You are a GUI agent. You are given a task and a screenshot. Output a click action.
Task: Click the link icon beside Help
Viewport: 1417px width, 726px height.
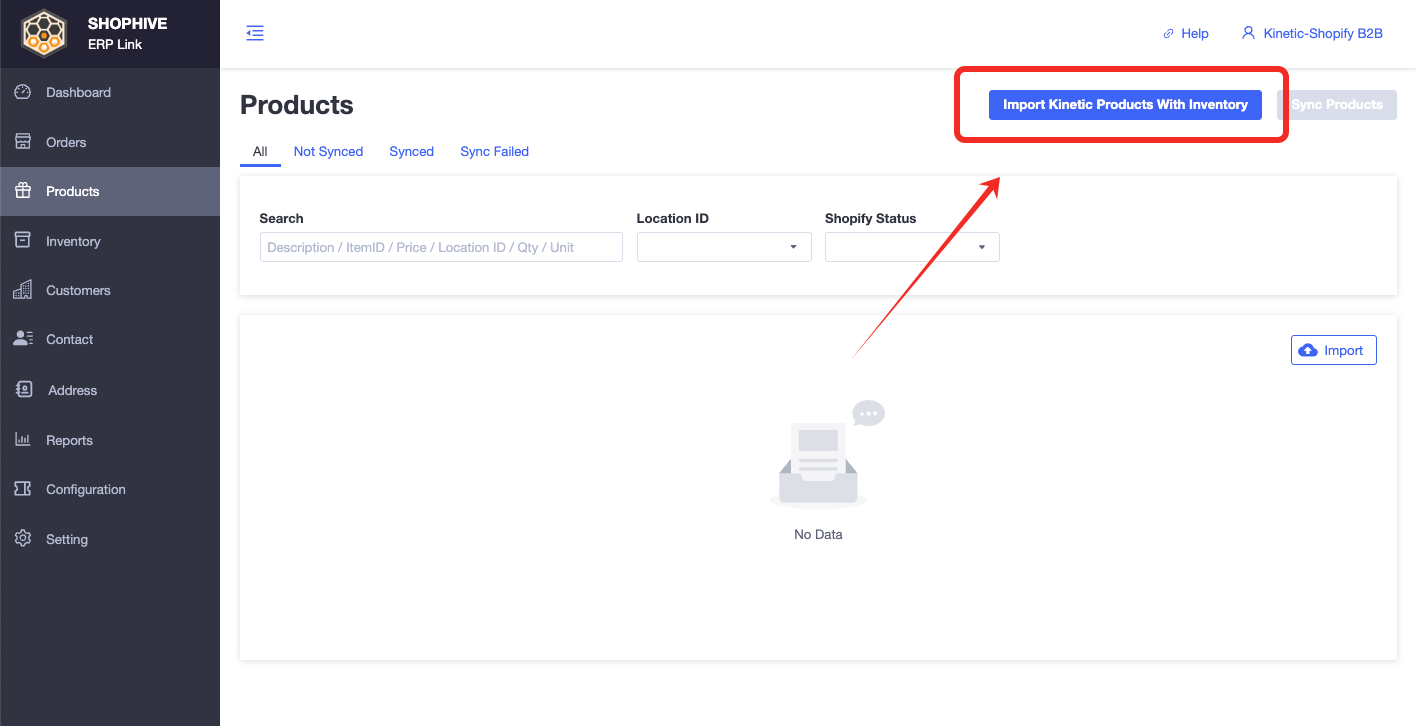(x=1168, y=34)
